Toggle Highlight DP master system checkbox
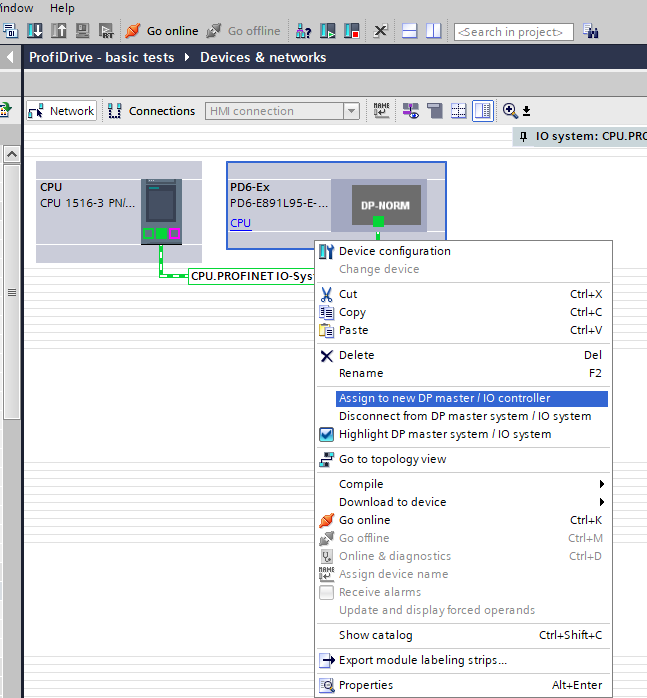 pos(326,434)
